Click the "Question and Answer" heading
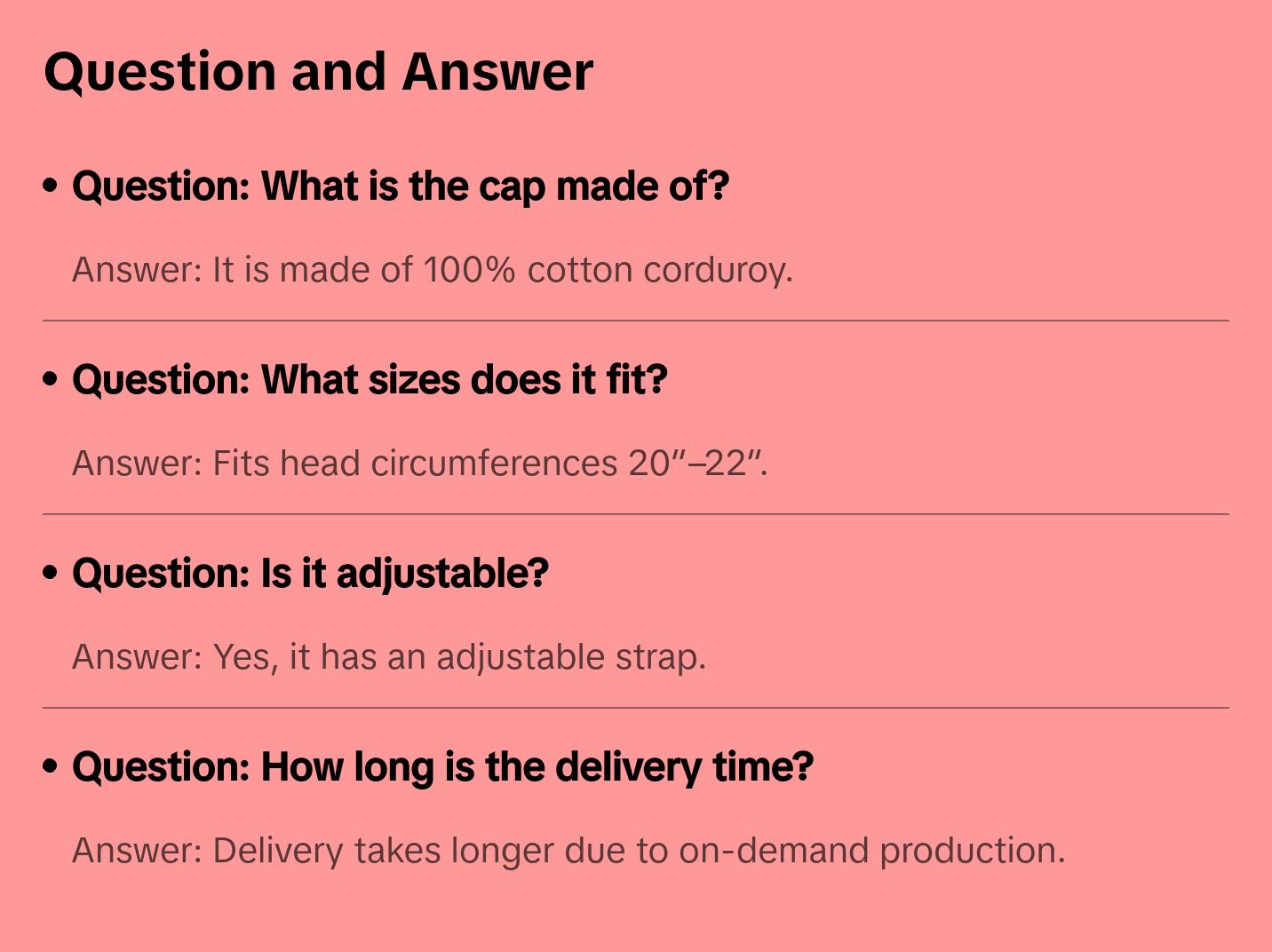1272x952 pixels. point(318,71)
